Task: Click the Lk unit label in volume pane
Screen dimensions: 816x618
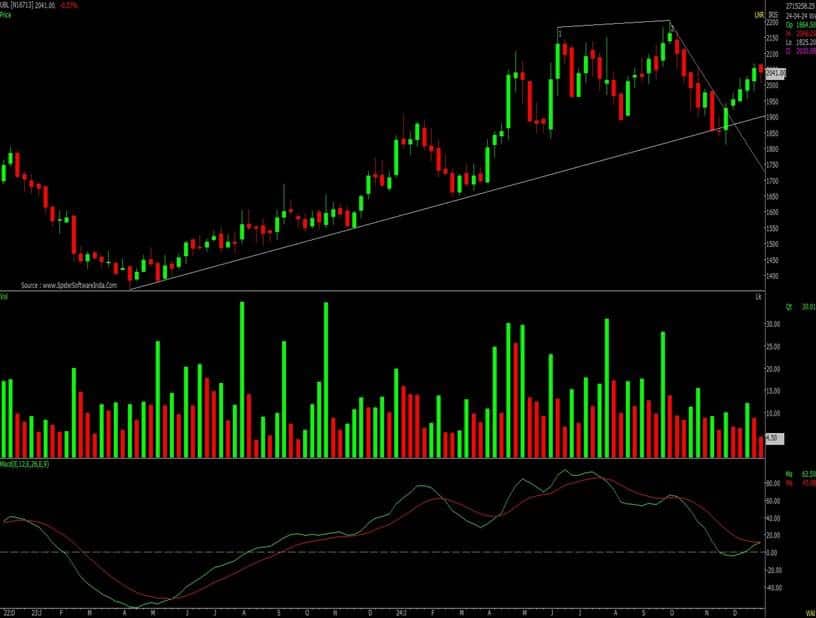Action: click(759, 297)
